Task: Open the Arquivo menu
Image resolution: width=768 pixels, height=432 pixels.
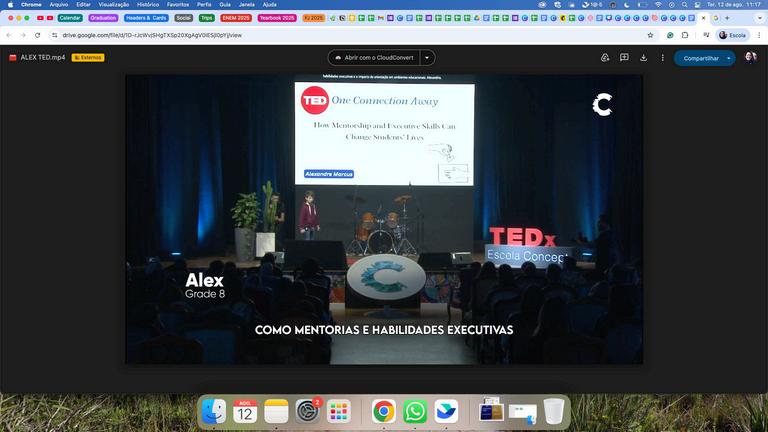Action: 59,4
